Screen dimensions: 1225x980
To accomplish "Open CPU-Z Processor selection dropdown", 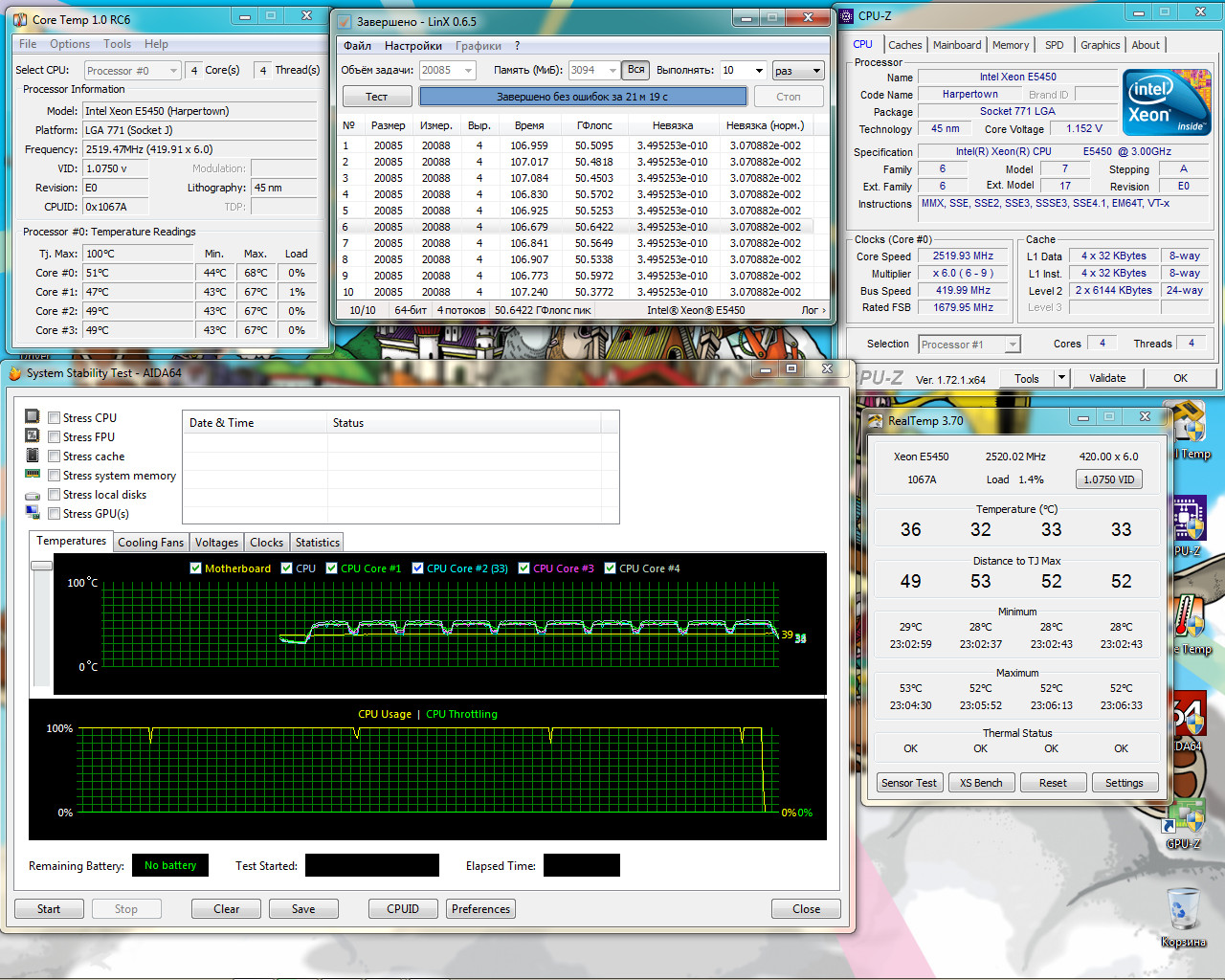I will pyautogui.click(x=969, y=345).
